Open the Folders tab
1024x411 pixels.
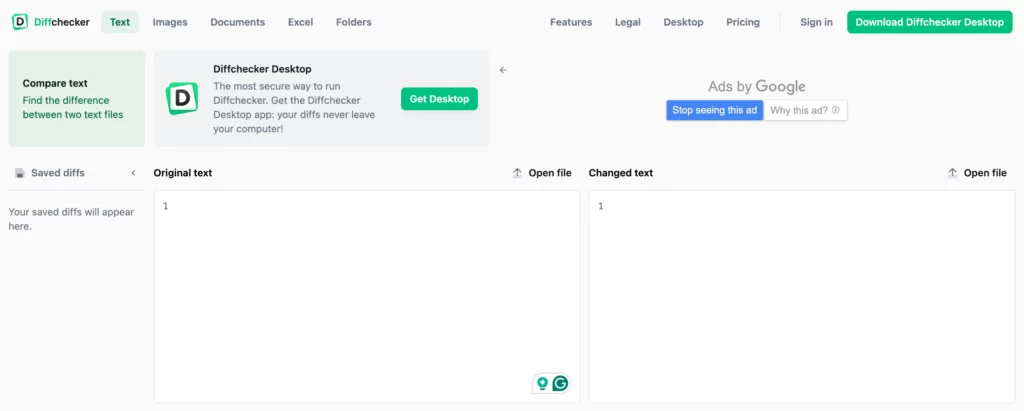click(354, 22)
